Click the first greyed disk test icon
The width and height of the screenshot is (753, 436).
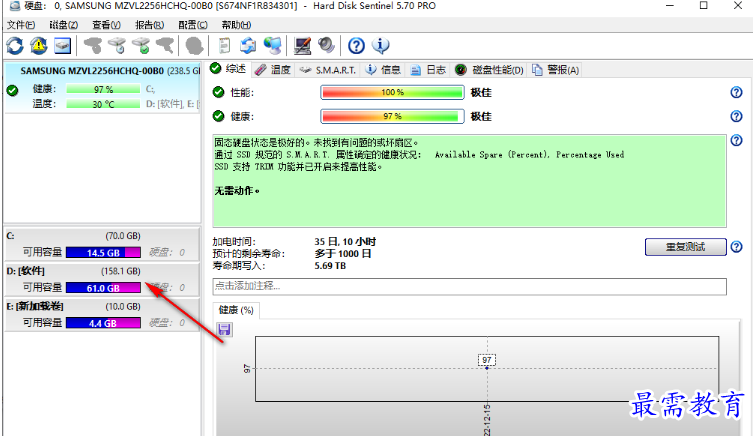click(x=93, y=46)
